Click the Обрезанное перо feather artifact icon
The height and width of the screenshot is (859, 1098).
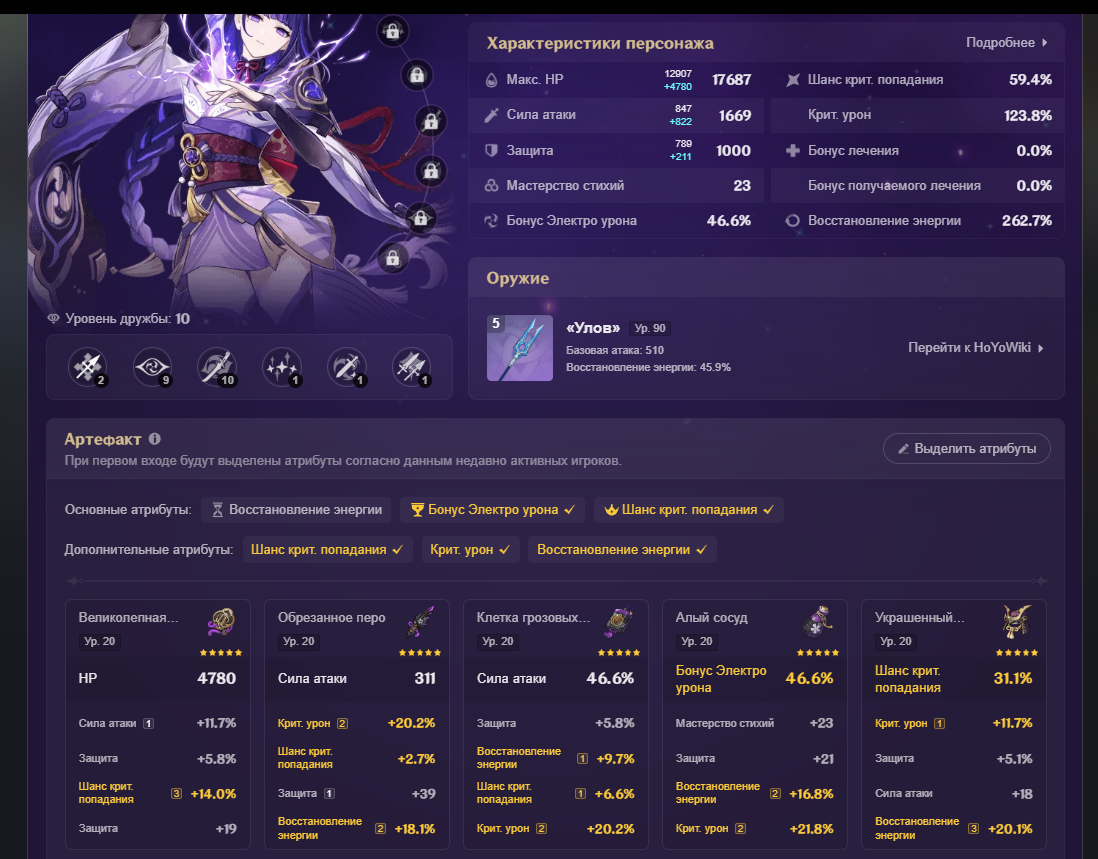[420, 621]
